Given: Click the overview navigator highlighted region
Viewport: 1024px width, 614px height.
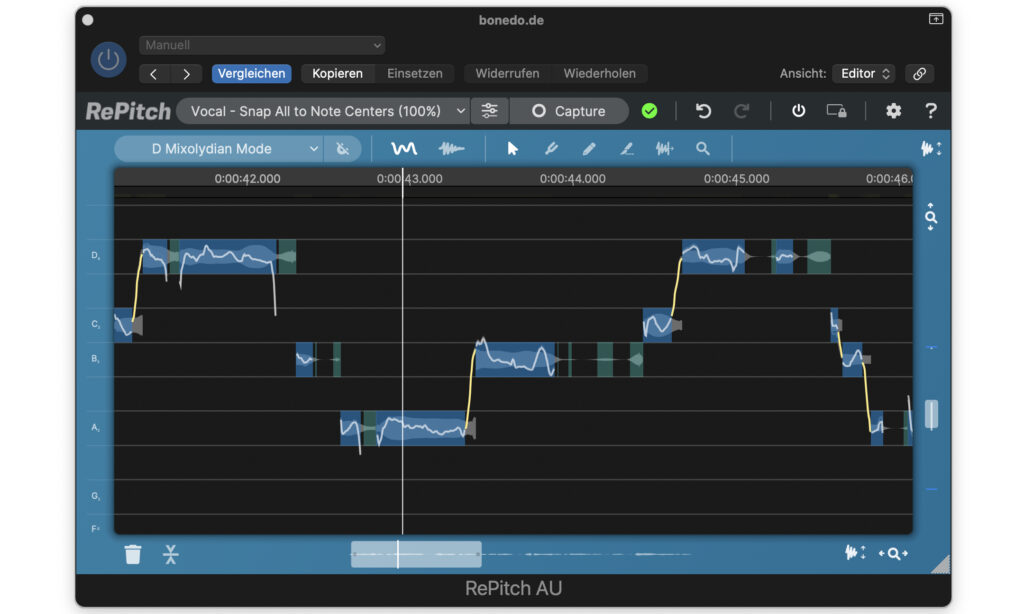Looking at the screenshot, I should coord(416,554).
